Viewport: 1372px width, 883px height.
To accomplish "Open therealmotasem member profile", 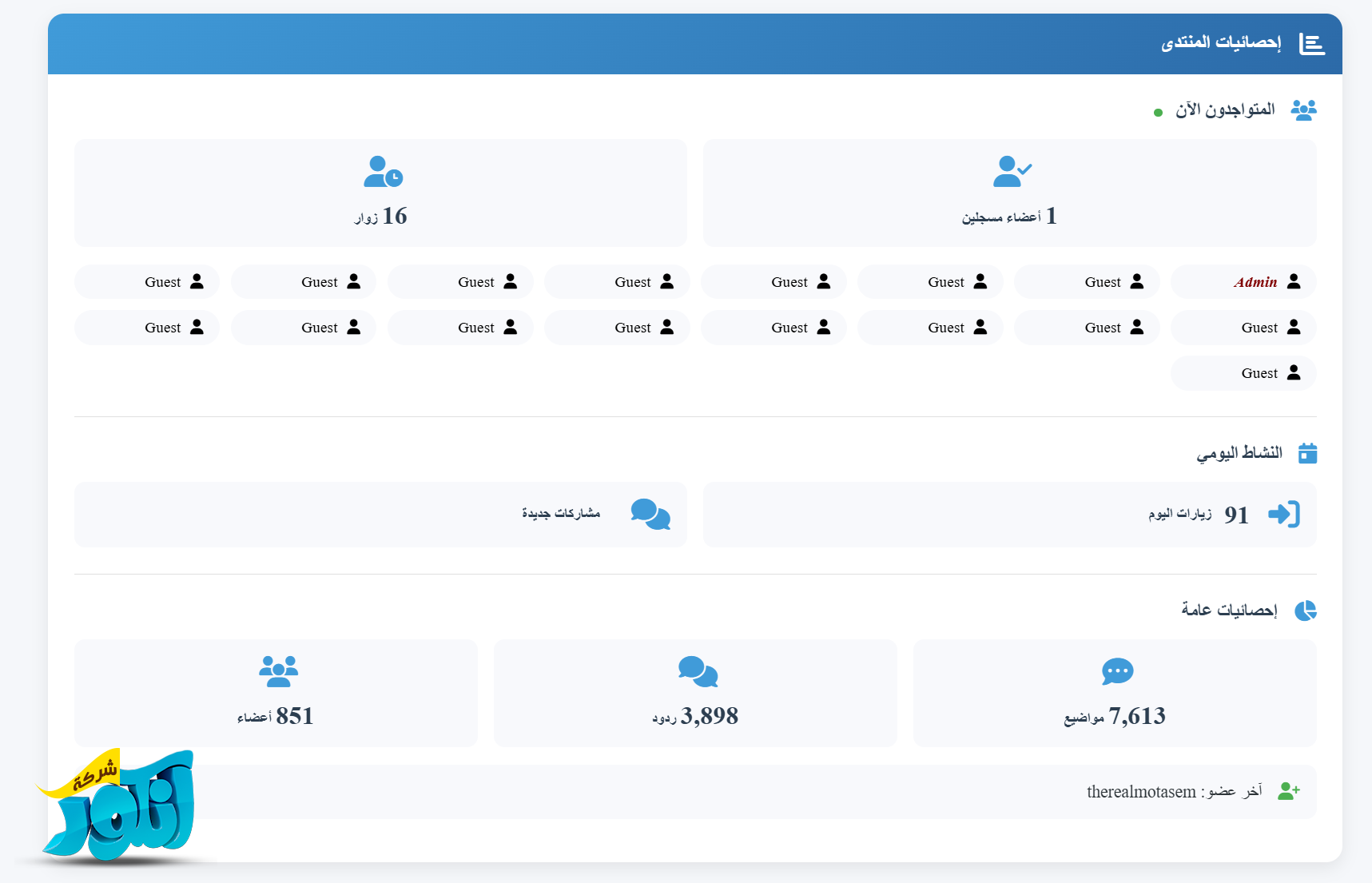I will pos(1140,792).
